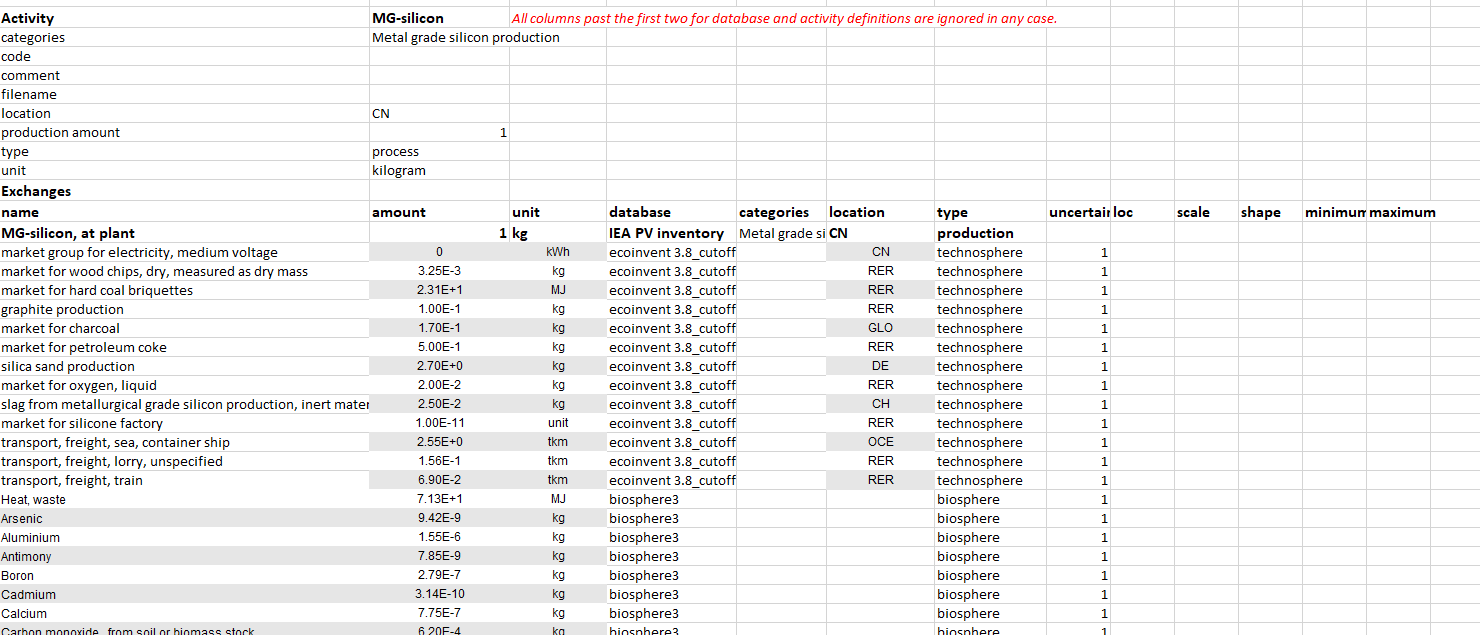
Task: Select the 'kilogram' unit value cell
Action: click(439, 170)
